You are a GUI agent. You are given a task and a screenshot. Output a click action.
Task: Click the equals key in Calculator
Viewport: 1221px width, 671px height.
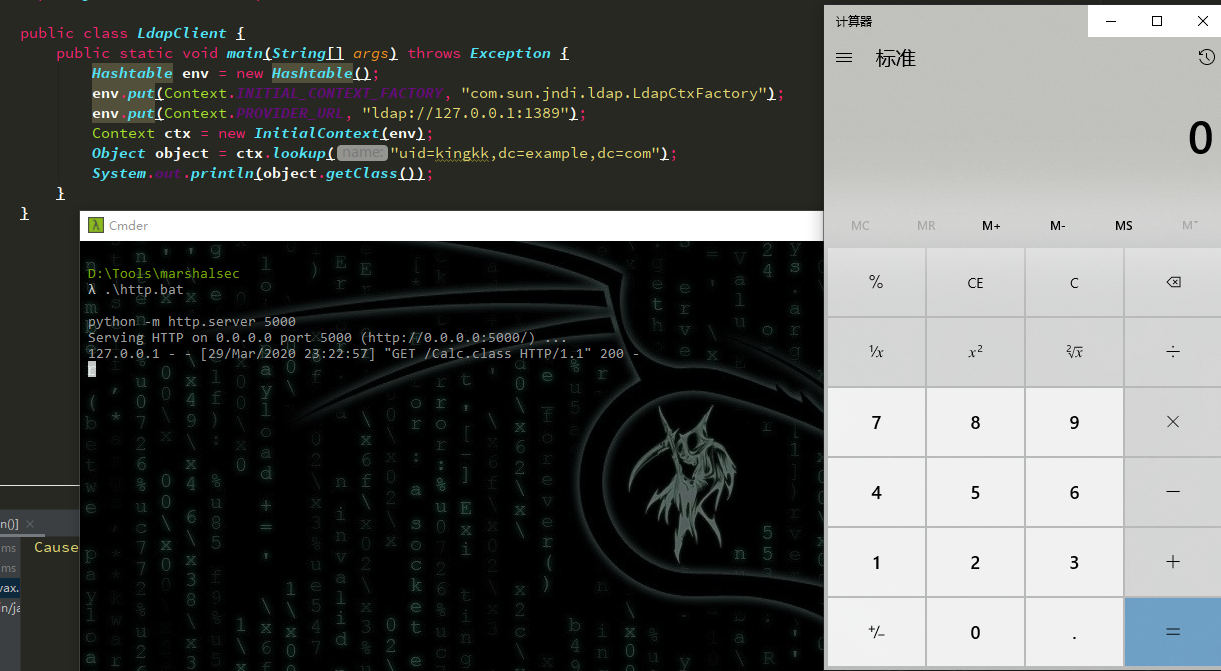click(x=1173, y=632)
